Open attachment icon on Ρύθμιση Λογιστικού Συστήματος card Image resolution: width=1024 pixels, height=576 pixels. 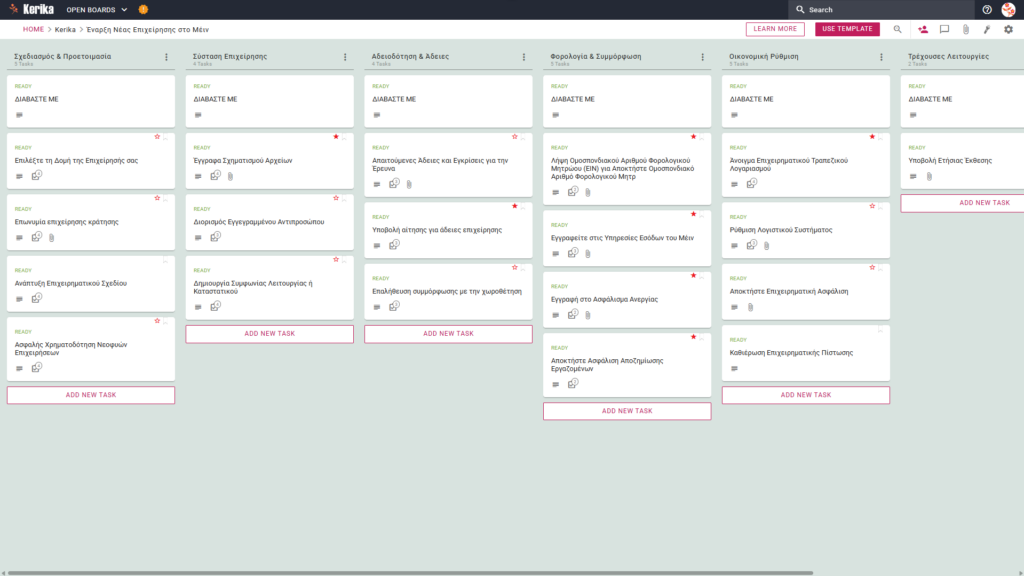pos(767,246)
